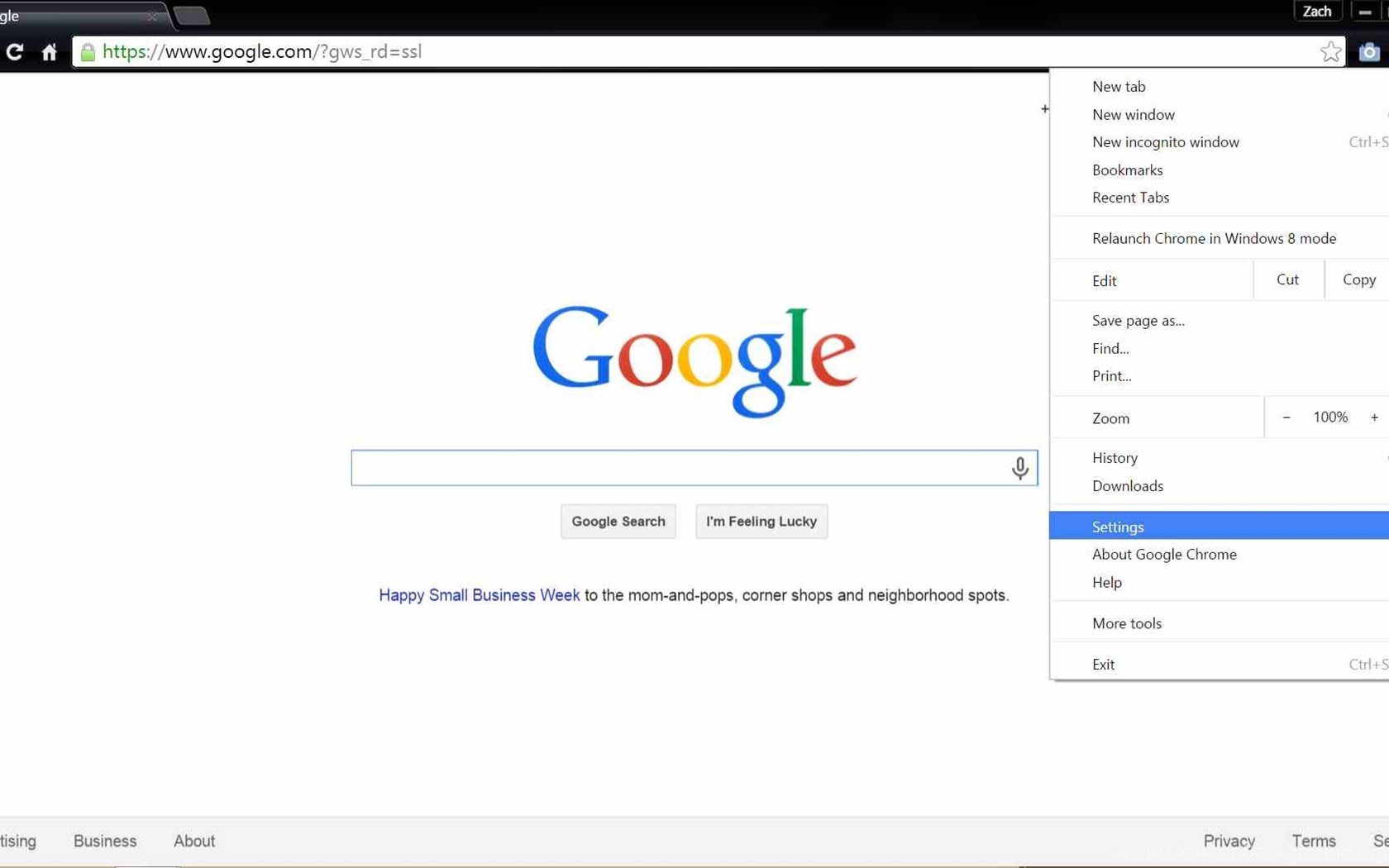Click the reload page icon

[x=15, y=52]
